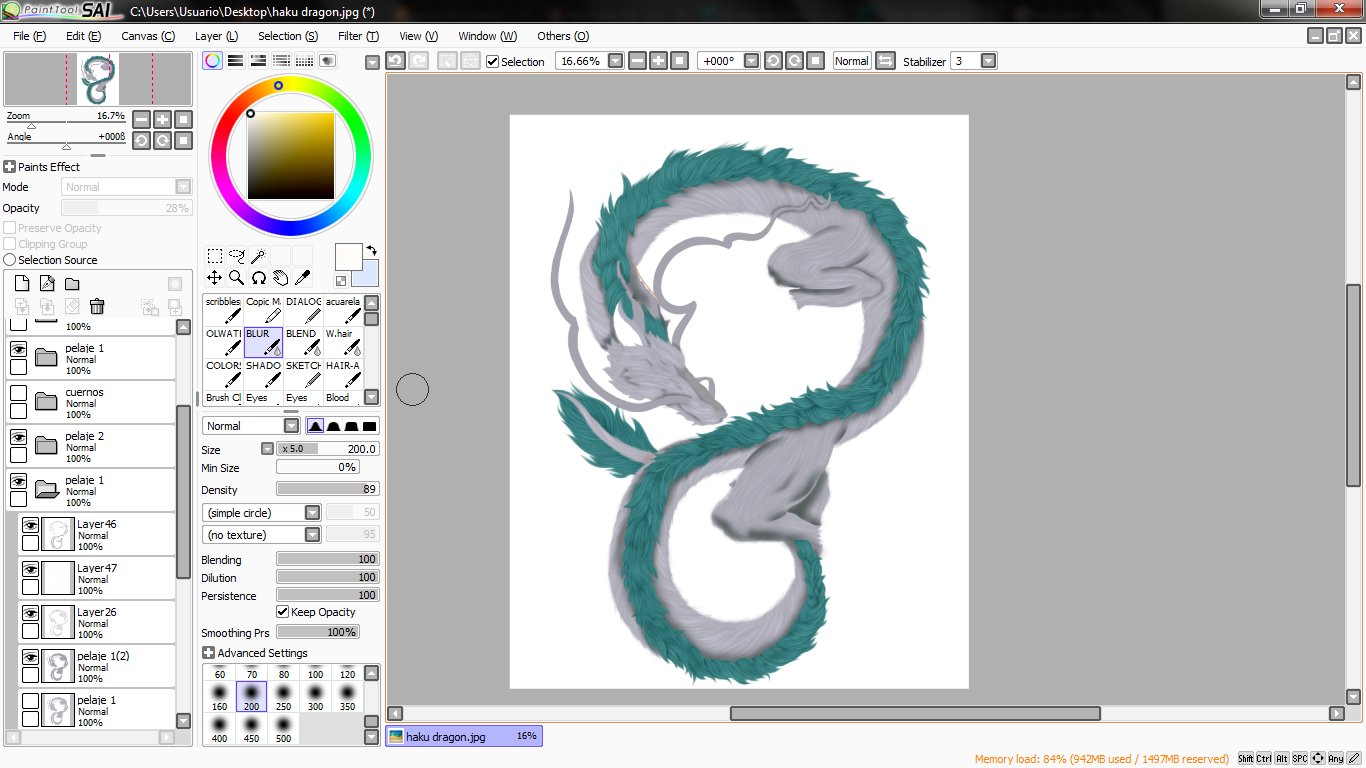Screen dimensions: 1366x768
Task: Select the Eyedropper tool
Action: pyautogui.click(x=302, y=278)
